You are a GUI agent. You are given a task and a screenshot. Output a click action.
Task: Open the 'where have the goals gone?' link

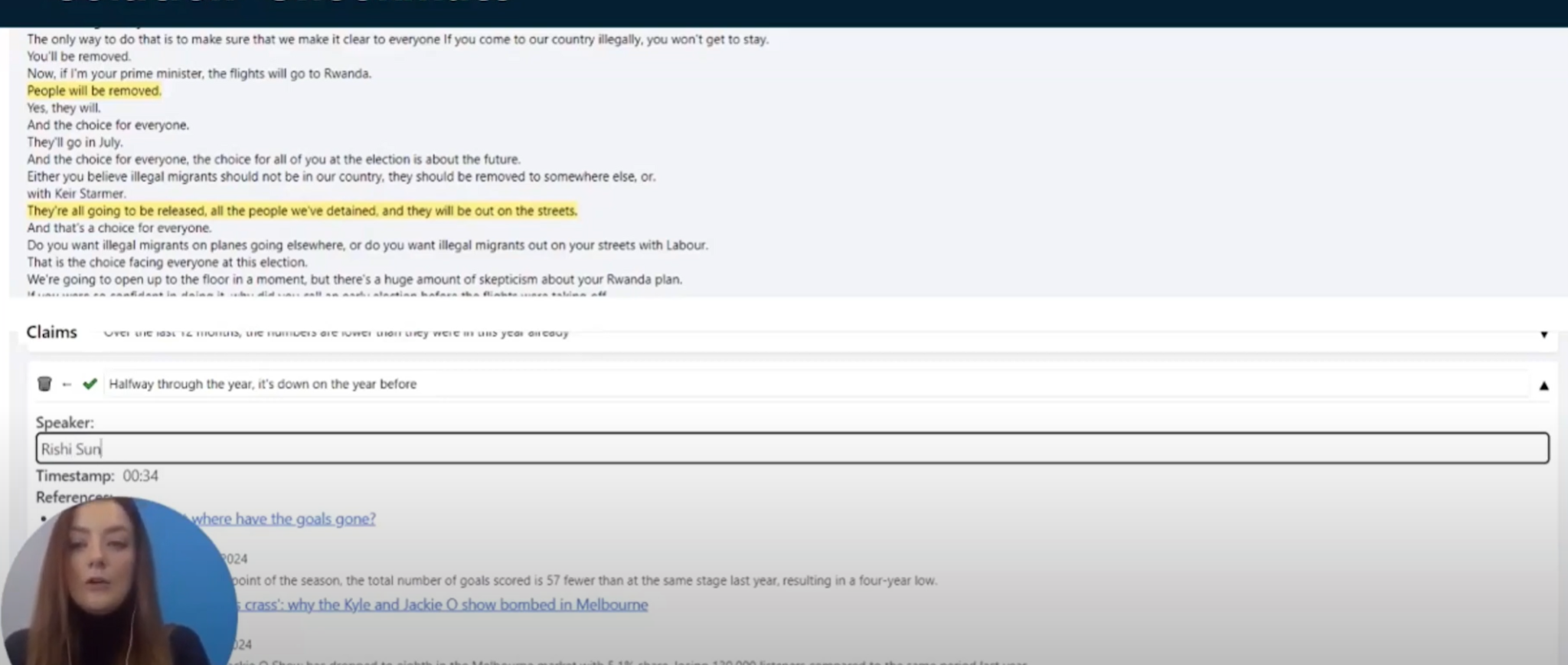pyautogui.click(x=283, y=519)
